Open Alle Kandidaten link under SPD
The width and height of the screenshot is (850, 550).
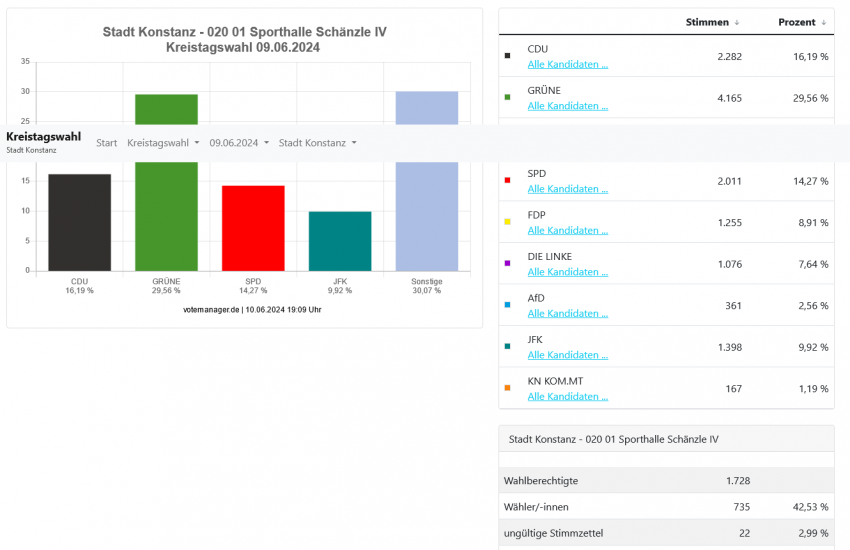point(567,189)
